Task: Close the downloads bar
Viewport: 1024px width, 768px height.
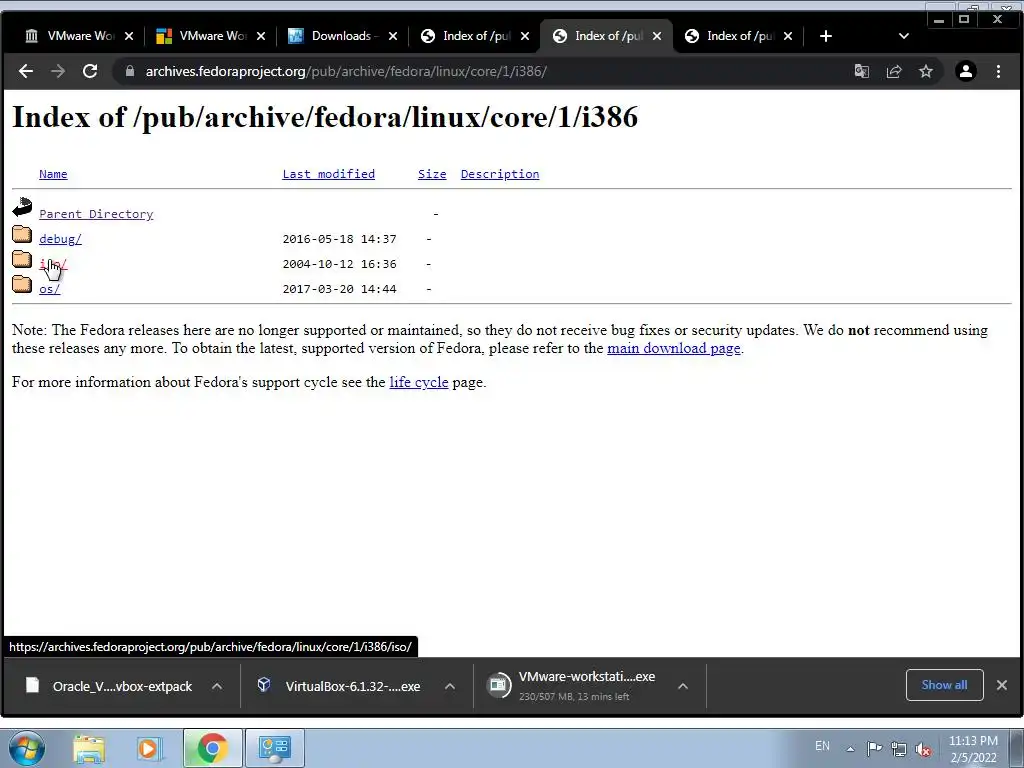Action: (1002, 685)
